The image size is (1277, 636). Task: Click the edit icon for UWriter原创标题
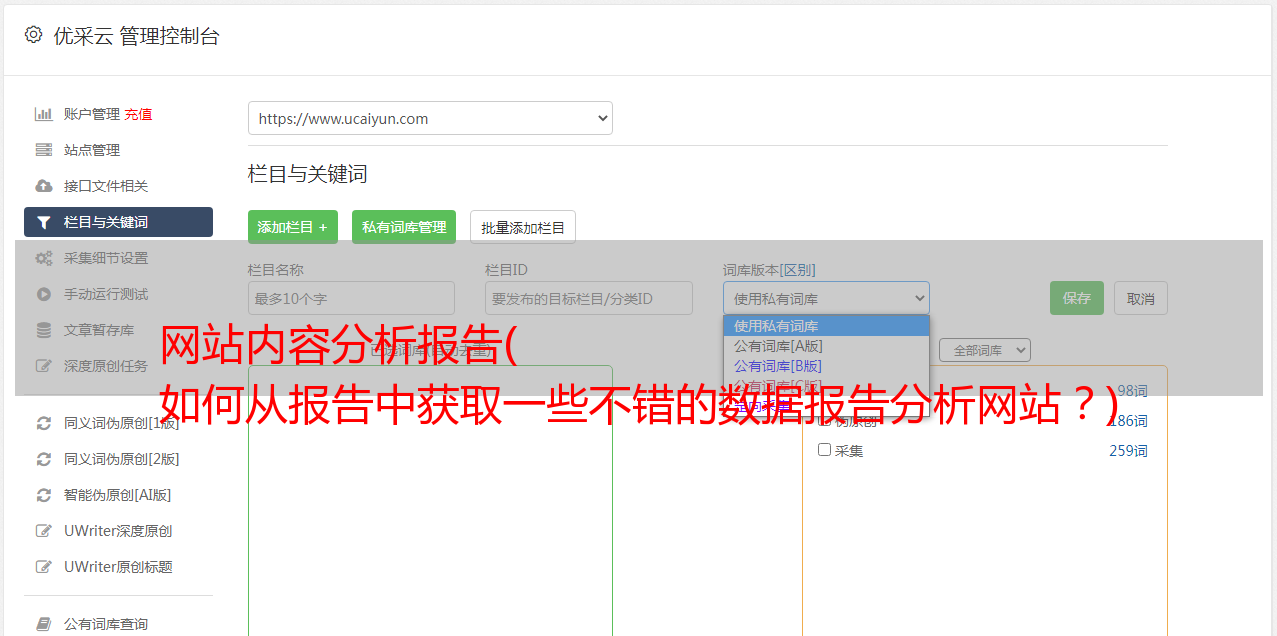tap(44, 567)
